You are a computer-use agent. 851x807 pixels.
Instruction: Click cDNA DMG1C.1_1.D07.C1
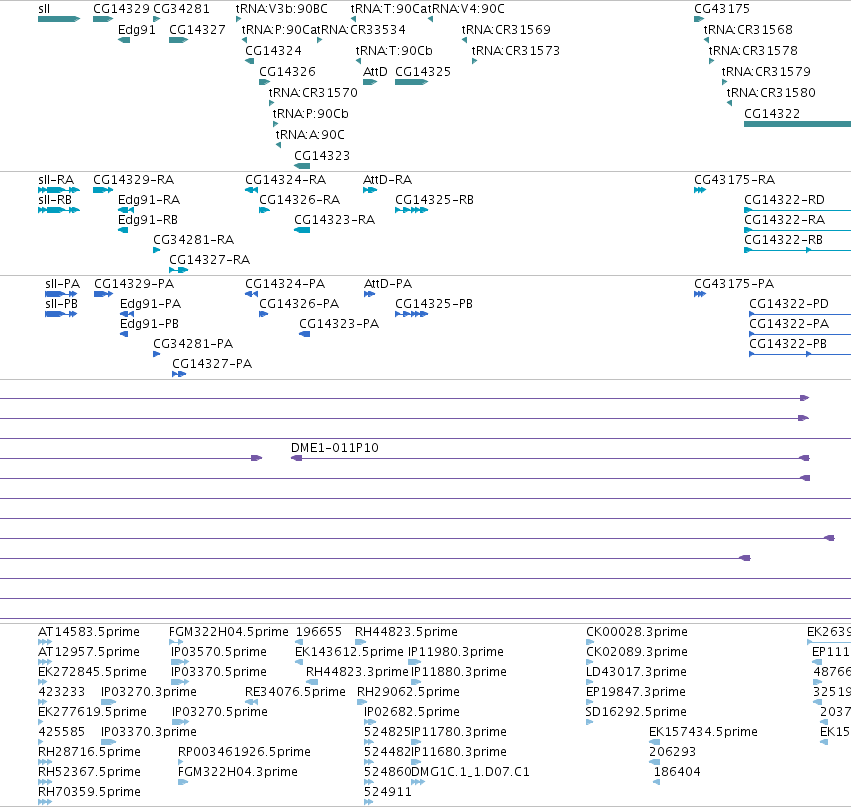[418, 782]
